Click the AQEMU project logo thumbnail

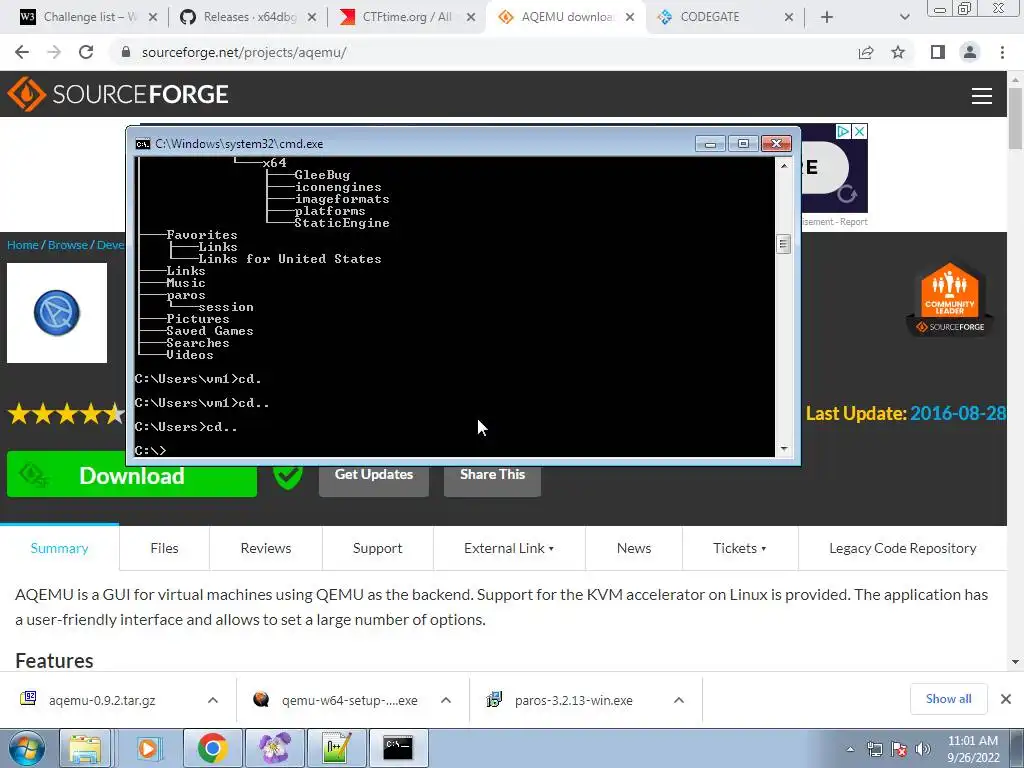[57, 313]
